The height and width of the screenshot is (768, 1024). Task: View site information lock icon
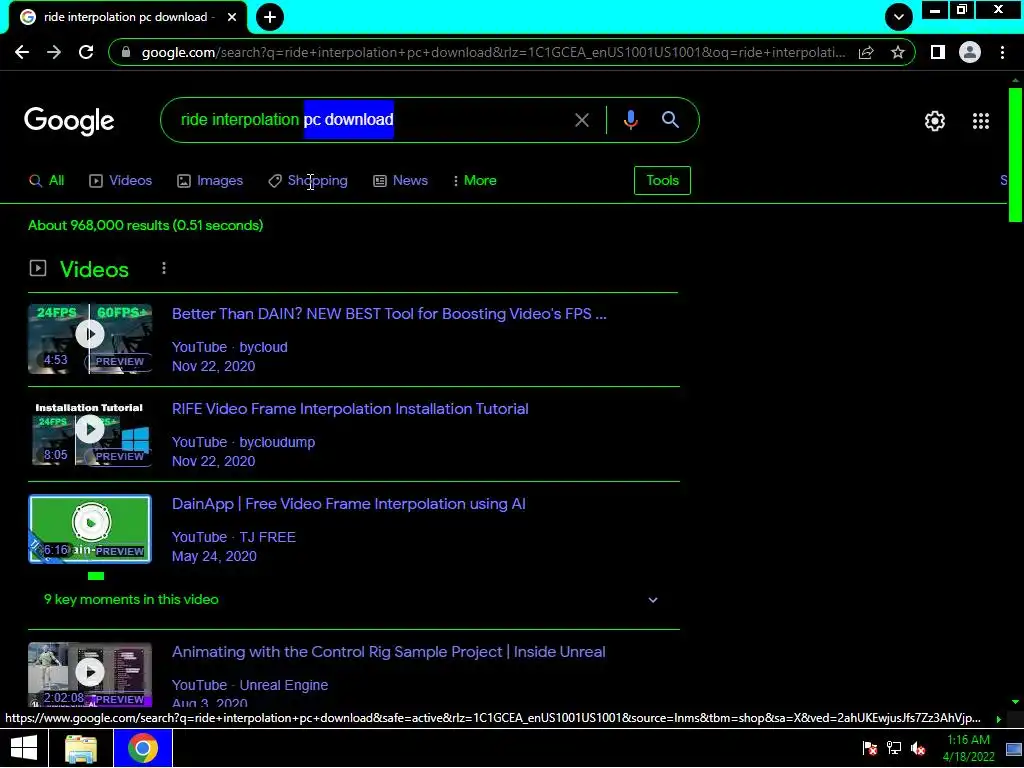tap(126, 52)
